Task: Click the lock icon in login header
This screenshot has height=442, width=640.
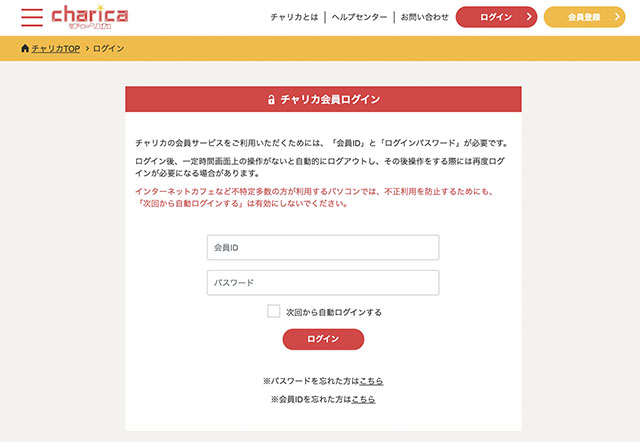Action: 270,100
